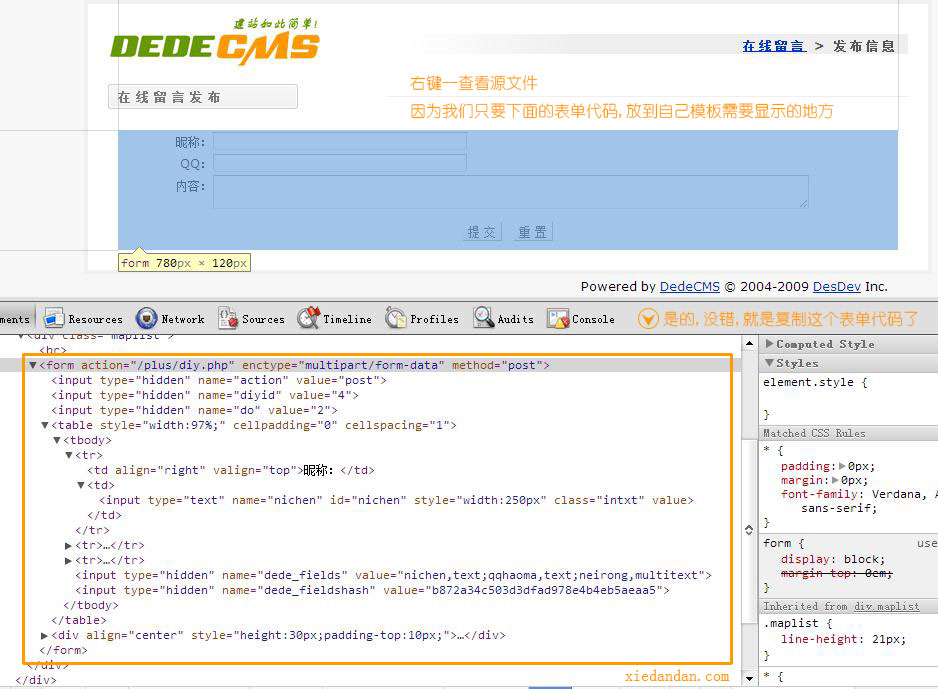938x689 pixels.
Task: Select the input name="nichen" line
Action: point(396,500)
